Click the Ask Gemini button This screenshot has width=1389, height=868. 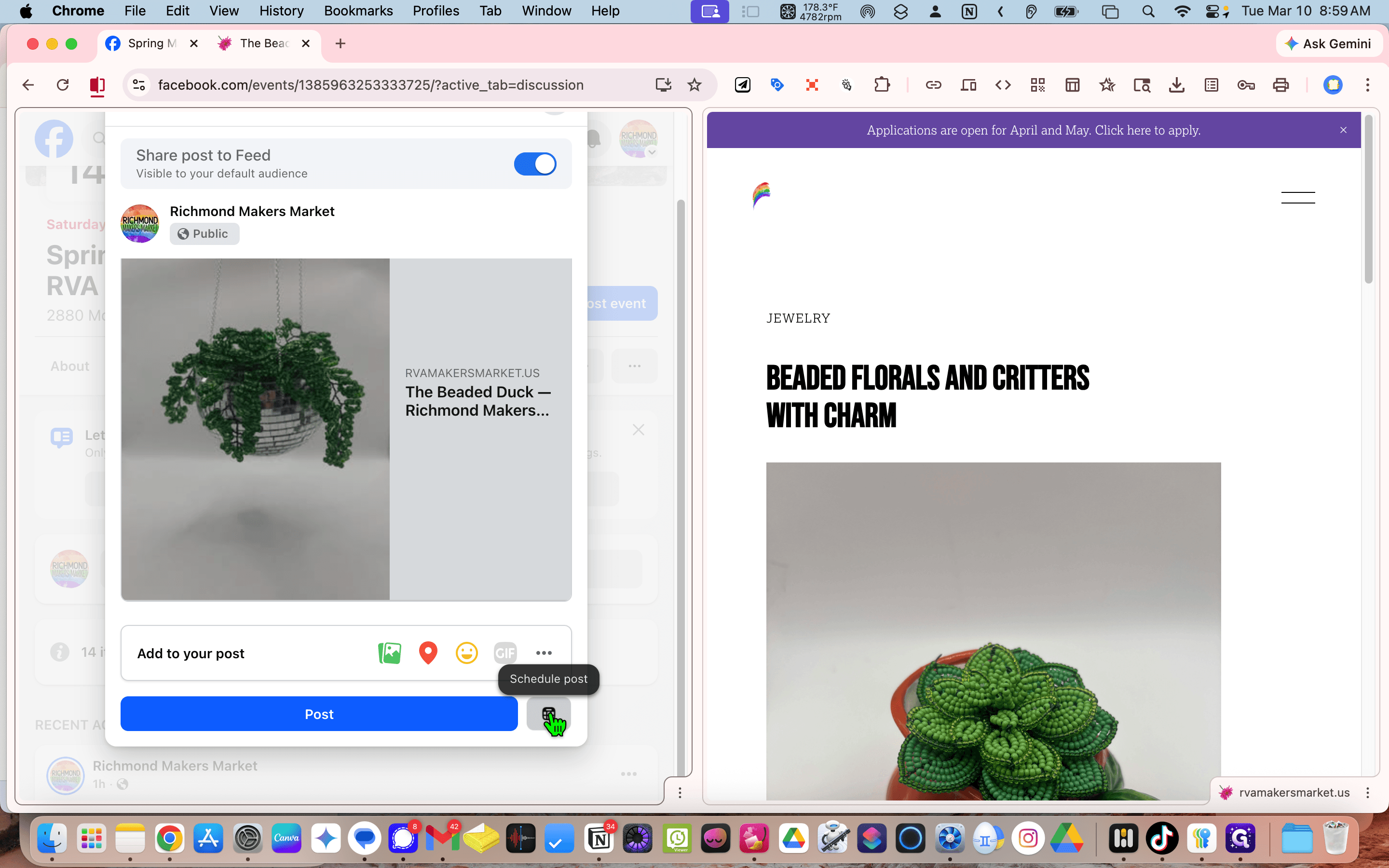[x=1329, y=43]
